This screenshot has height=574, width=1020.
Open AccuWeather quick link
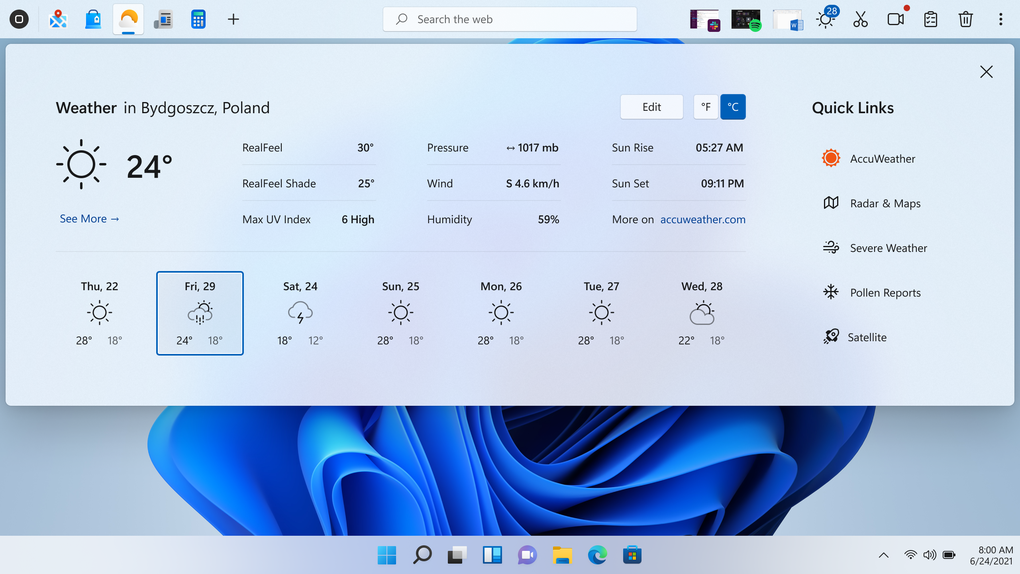coord(868,158)
